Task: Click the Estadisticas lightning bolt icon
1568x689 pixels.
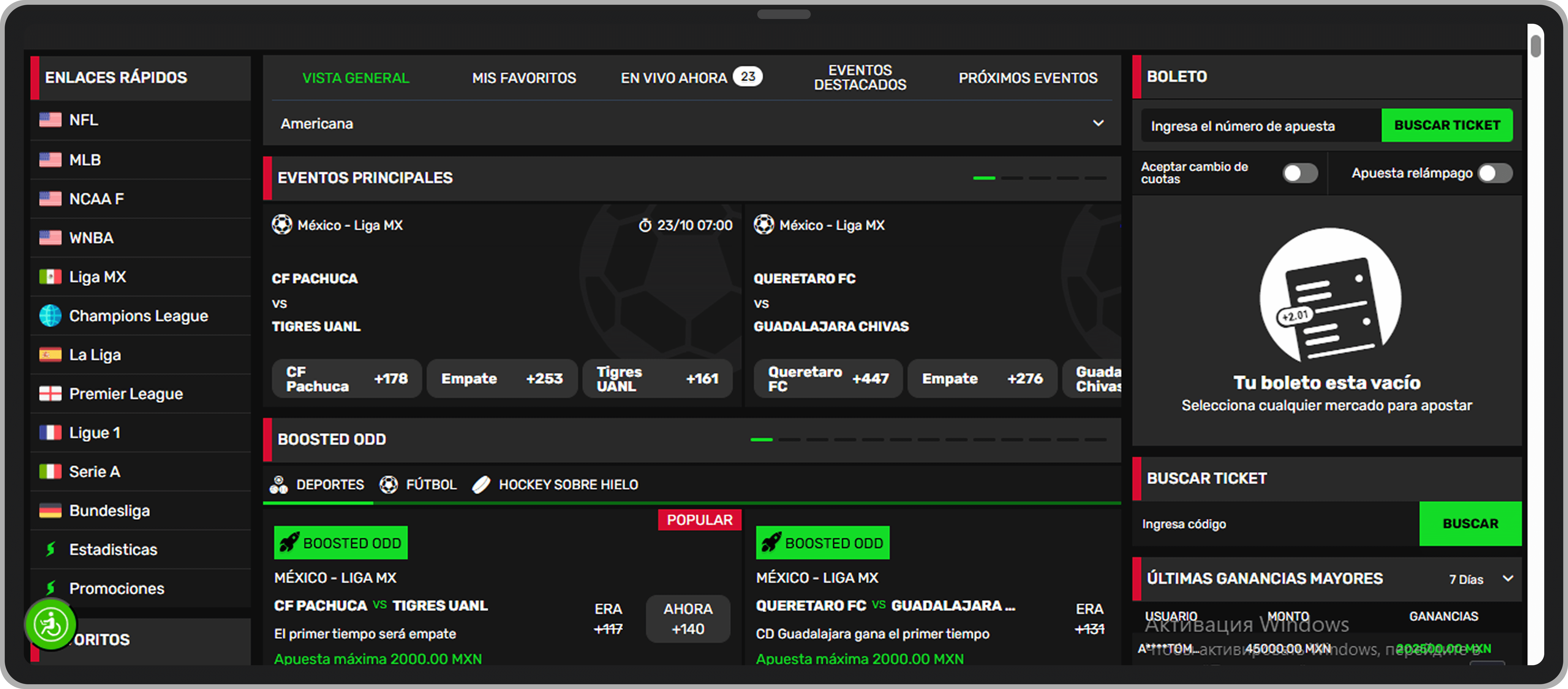Action: click(50, 549)
